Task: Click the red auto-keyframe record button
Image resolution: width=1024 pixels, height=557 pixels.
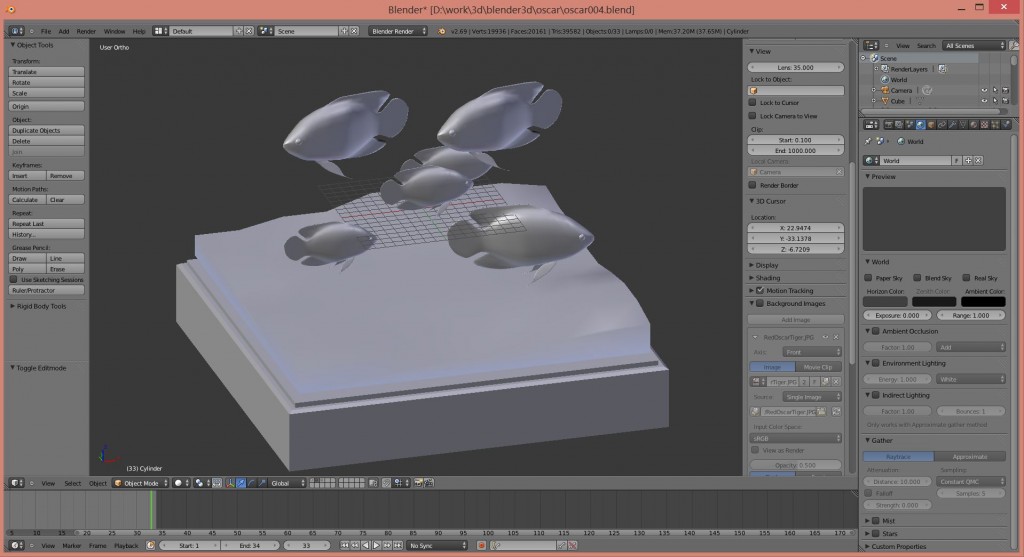Action: point(481,546)
